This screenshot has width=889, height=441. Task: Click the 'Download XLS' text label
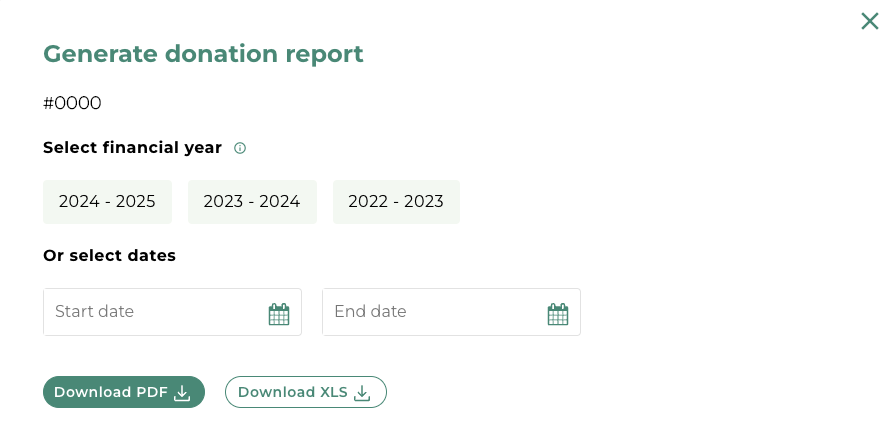point(293,392)
